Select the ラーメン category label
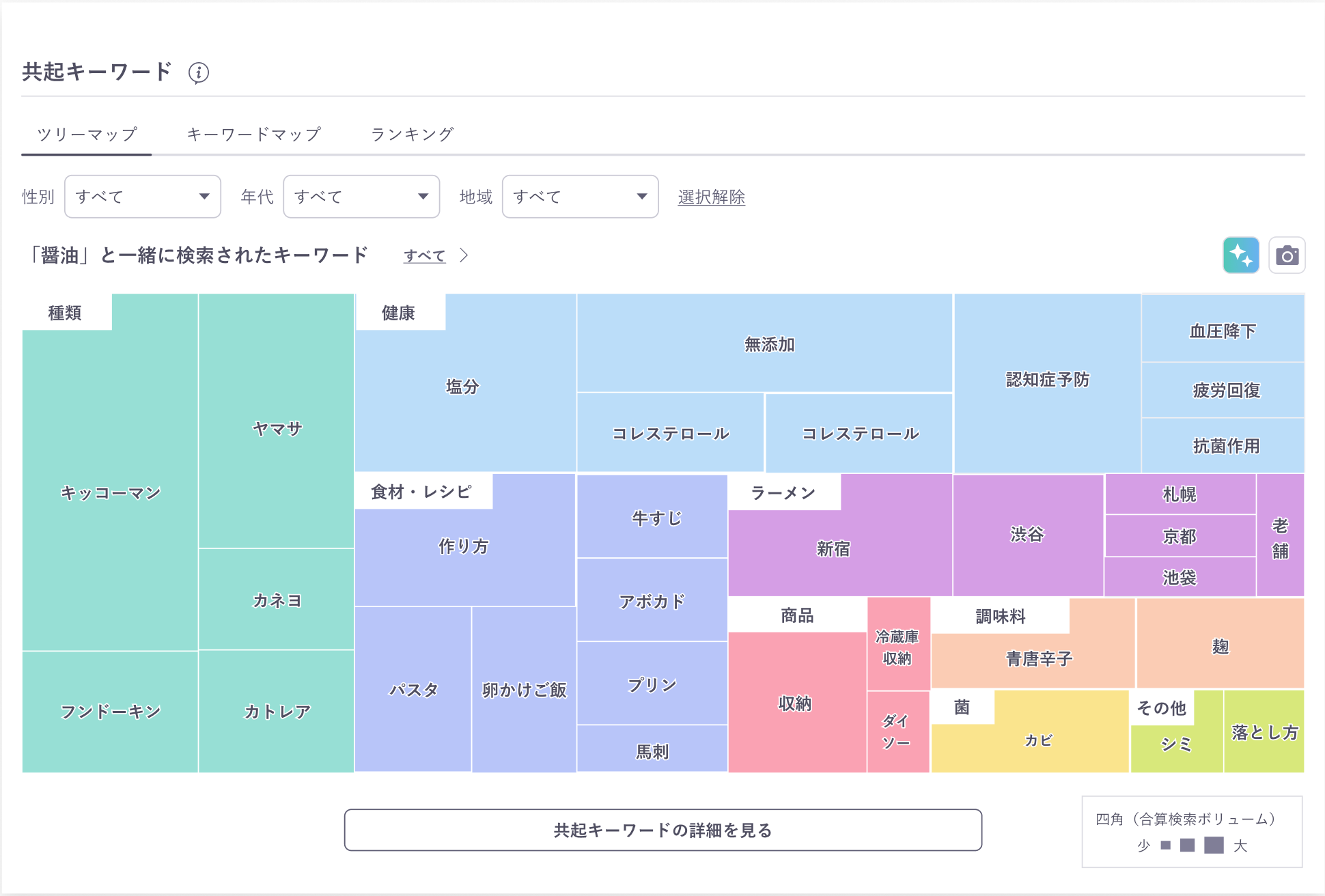The height and width of the screenshot is (896, 1325). pos(783,492)
